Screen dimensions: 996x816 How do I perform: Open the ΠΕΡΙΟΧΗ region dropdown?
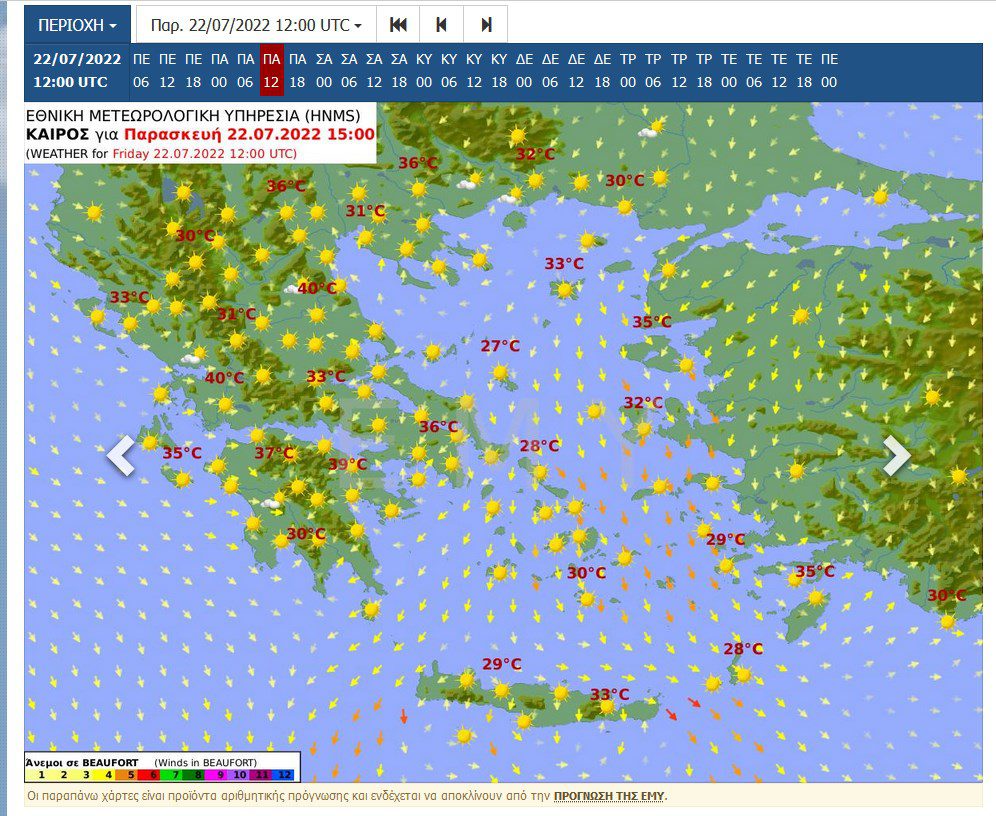tap(77, 24)
